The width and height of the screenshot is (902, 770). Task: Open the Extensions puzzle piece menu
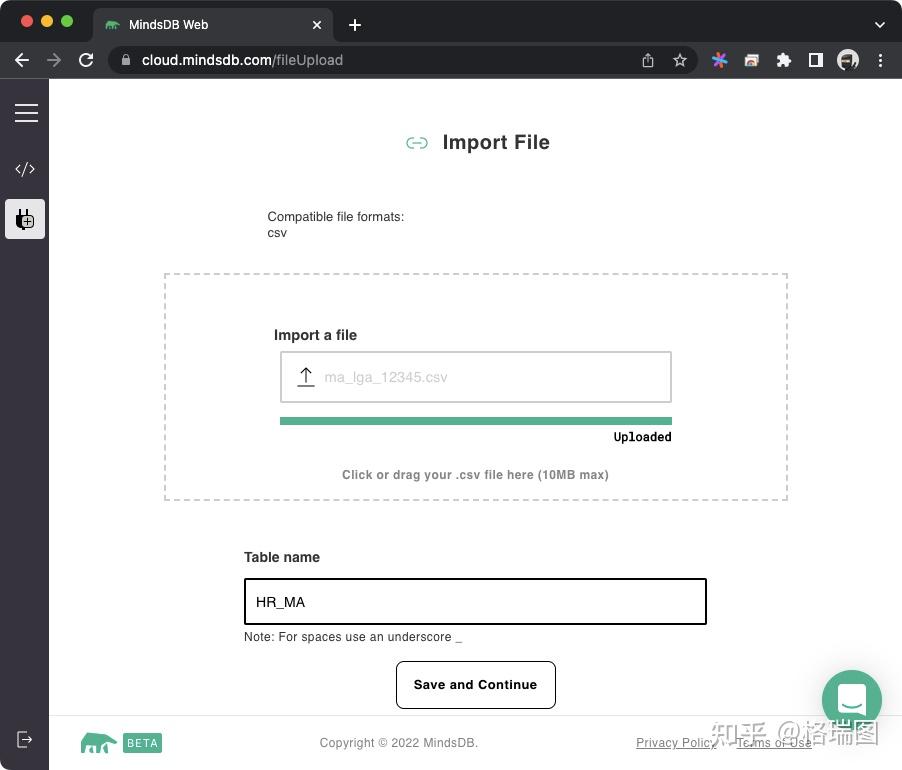783,60
